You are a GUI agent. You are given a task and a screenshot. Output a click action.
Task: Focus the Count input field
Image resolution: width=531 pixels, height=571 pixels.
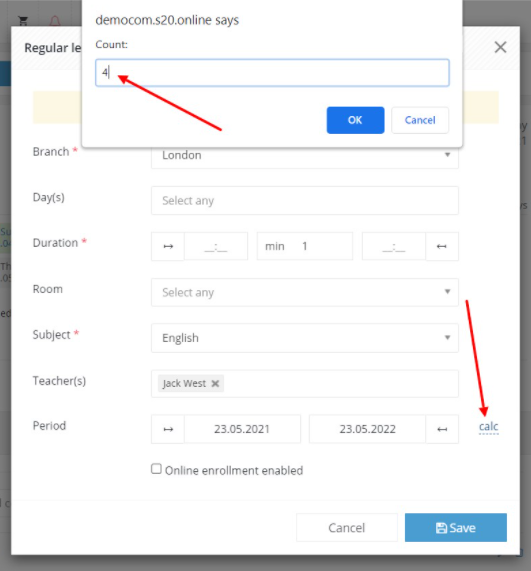[x=272, y=73]
